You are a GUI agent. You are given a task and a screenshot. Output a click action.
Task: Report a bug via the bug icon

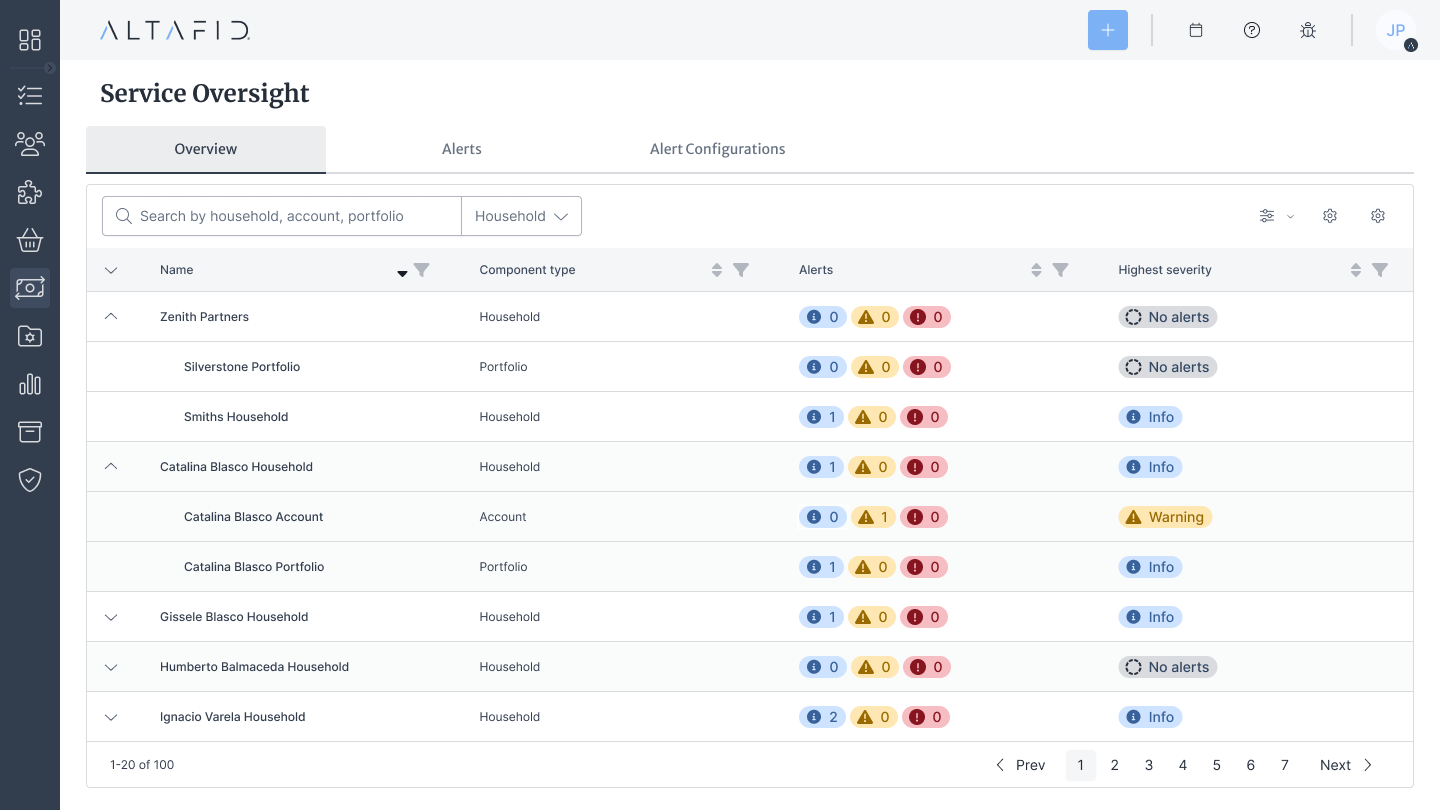1308,30
